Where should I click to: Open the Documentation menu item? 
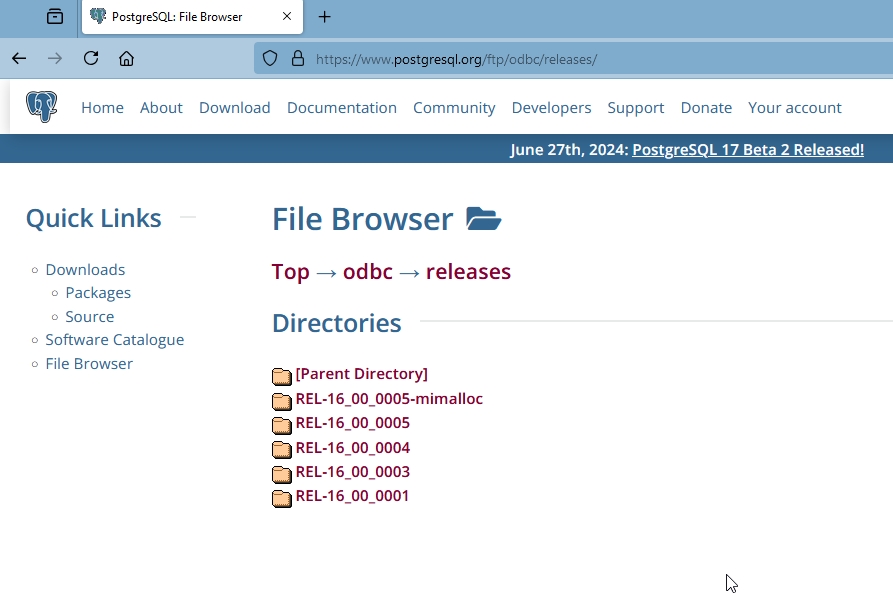[x=341, y=108]
